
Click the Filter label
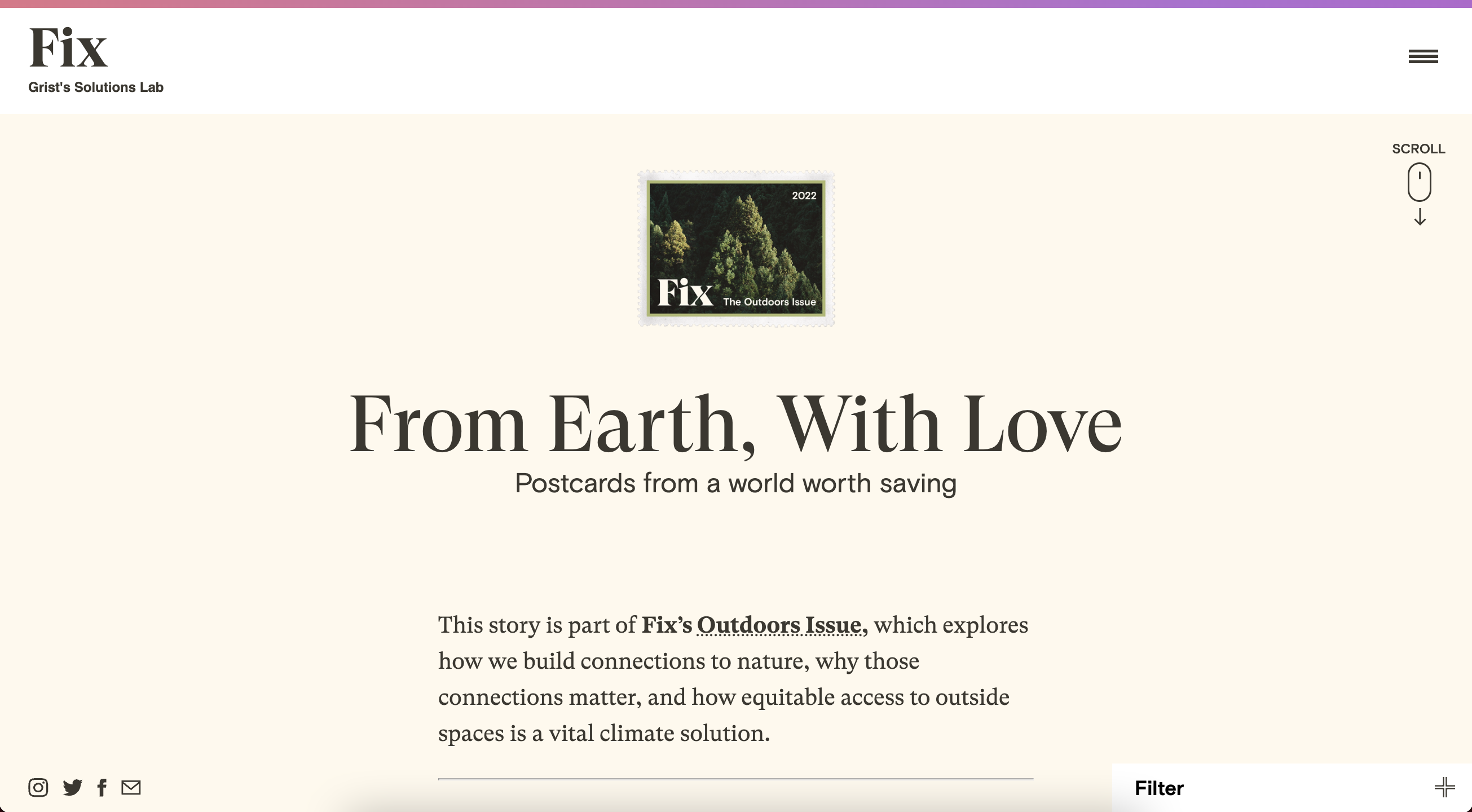point(1159,788)
